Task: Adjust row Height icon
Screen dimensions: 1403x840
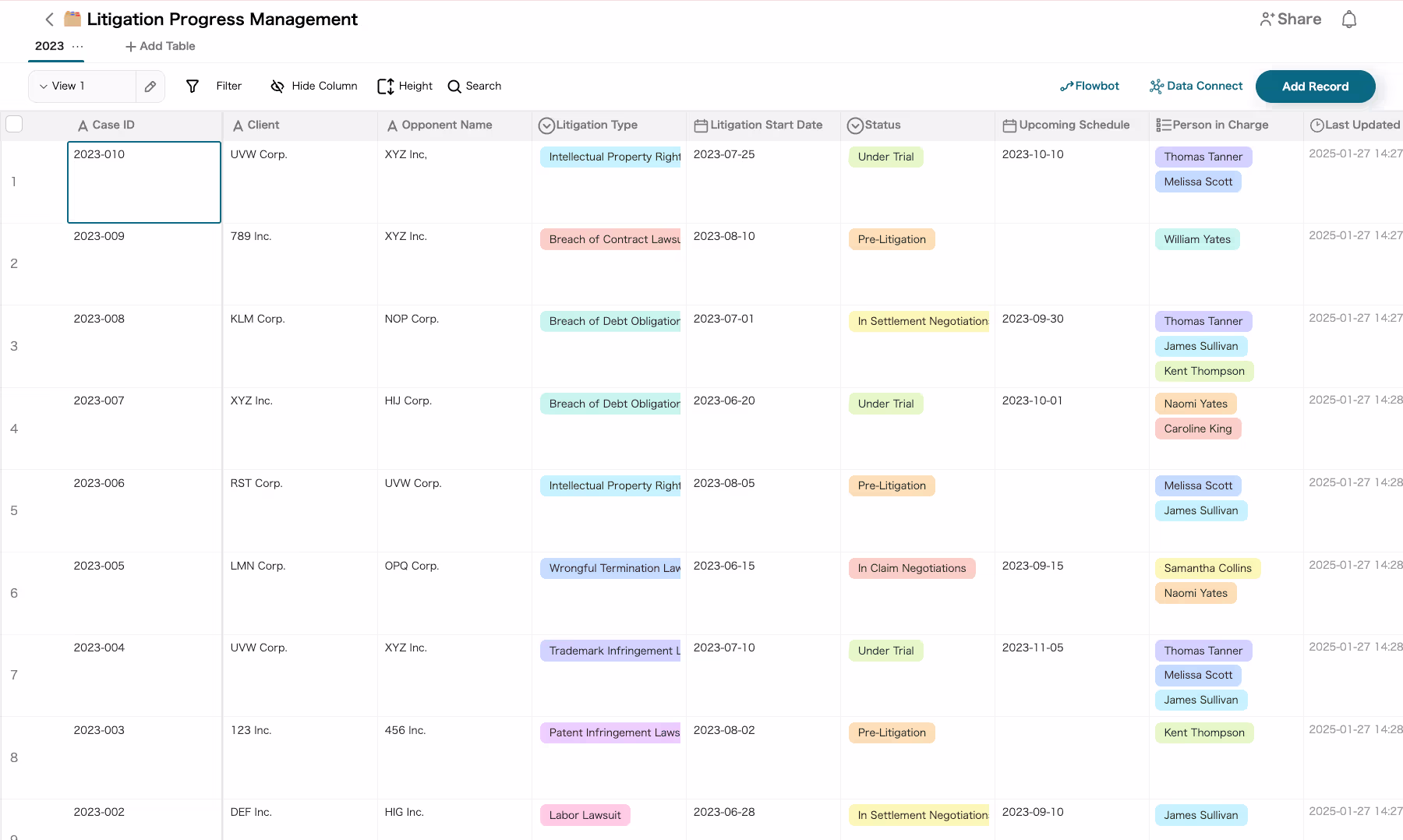Action: (x=385, y=86)
